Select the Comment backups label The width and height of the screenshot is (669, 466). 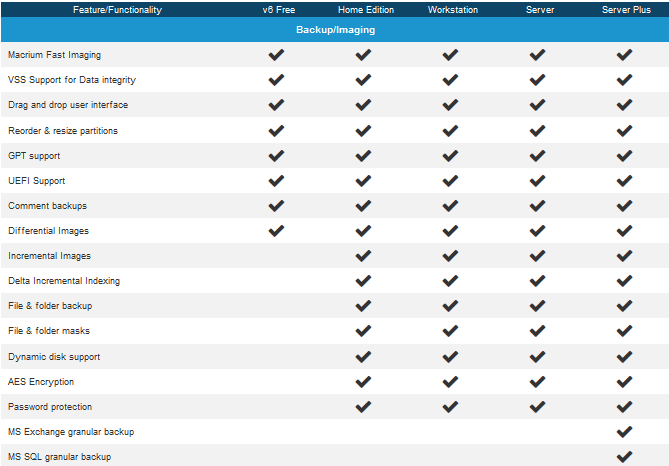(x=47, y=206)
